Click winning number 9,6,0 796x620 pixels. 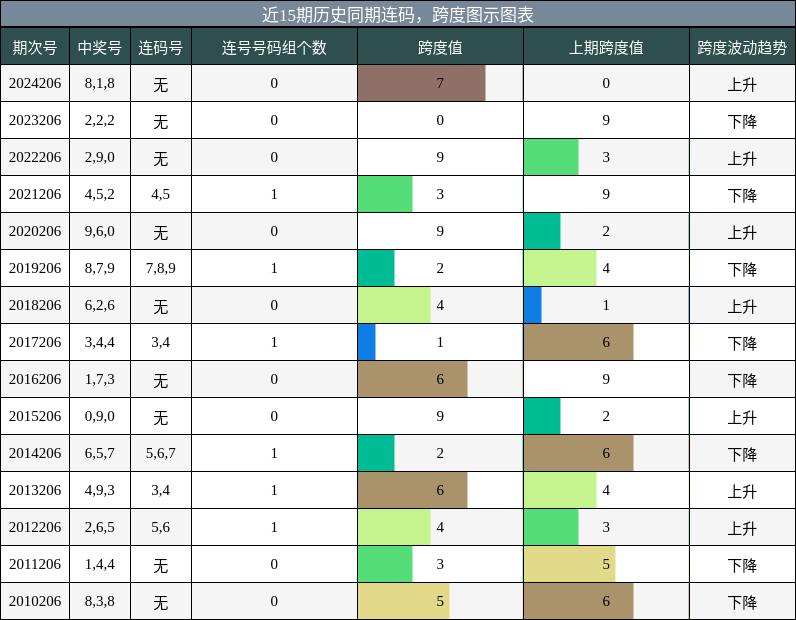100,232
